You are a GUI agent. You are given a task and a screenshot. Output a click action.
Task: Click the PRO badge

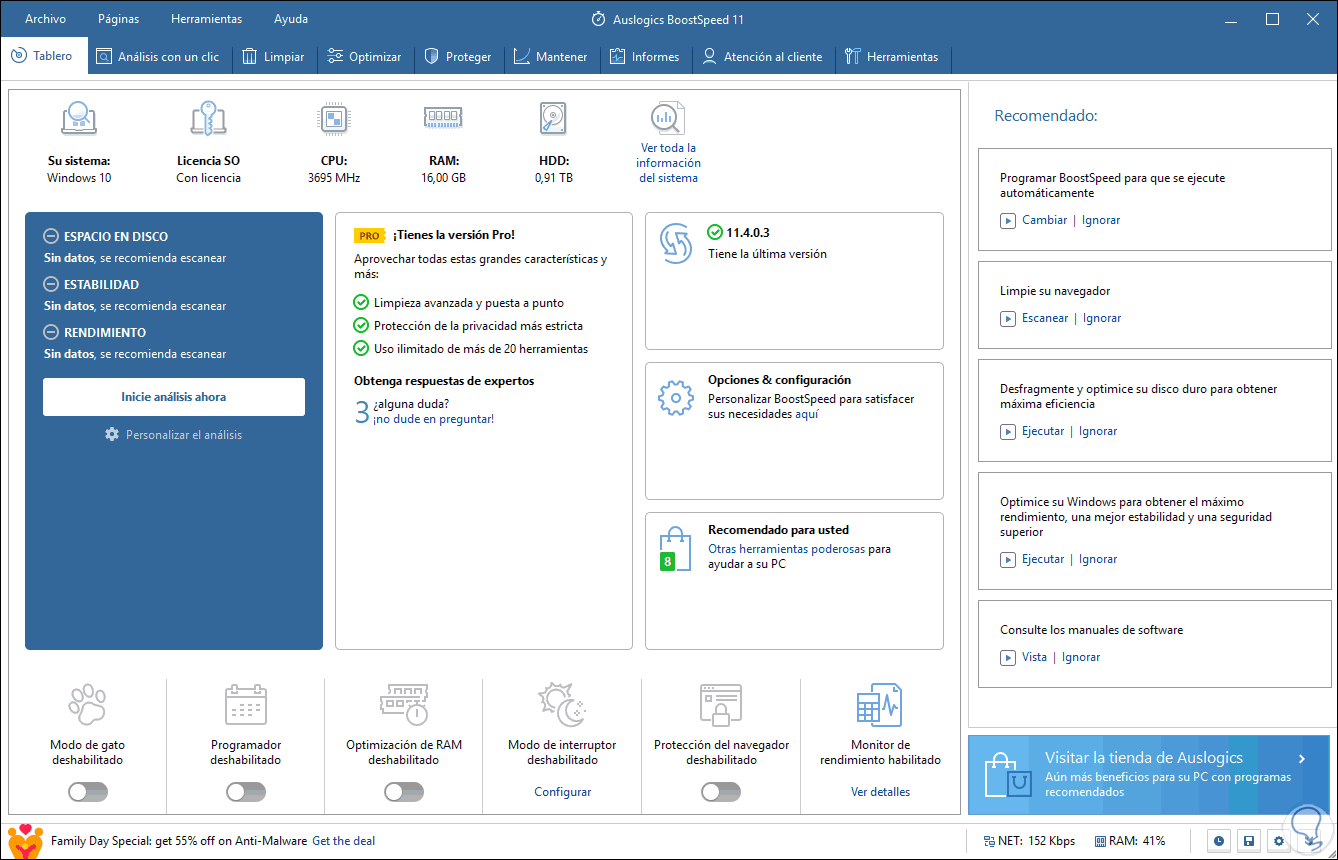(369, 235)
